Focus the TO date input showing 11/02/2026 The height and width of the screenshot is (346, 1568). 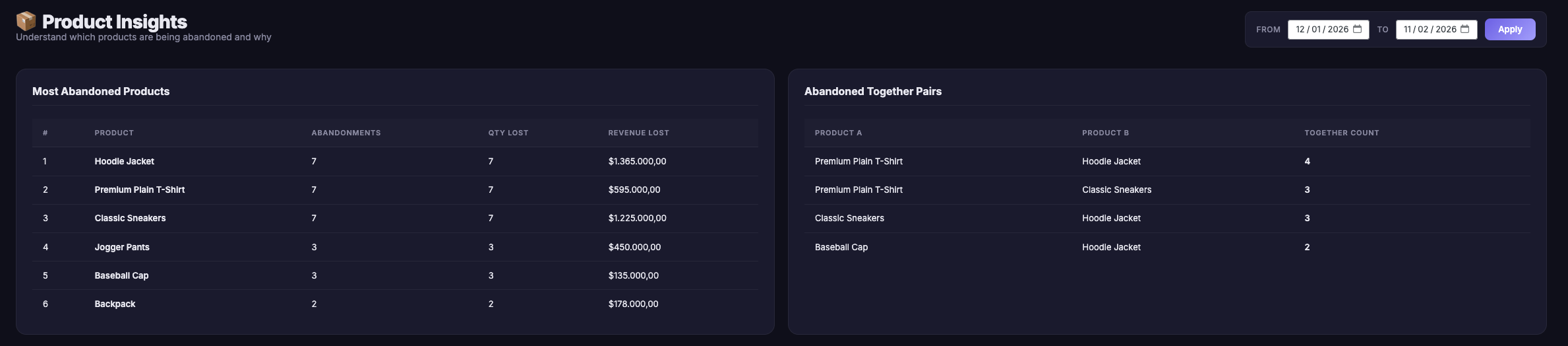point(1429,29)
